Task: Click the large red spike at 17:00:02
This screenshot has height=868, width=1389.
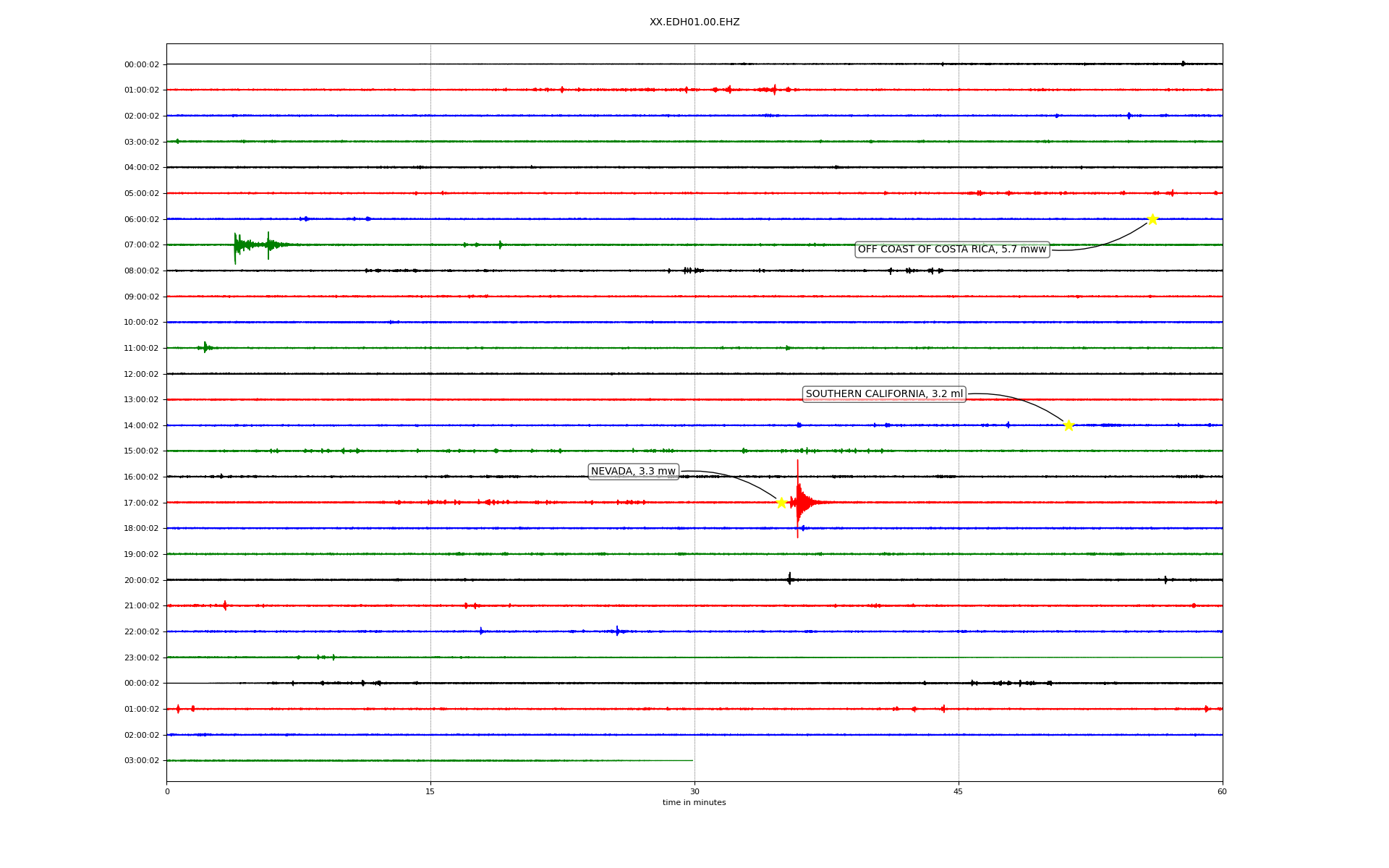Action: coord(798,501)
